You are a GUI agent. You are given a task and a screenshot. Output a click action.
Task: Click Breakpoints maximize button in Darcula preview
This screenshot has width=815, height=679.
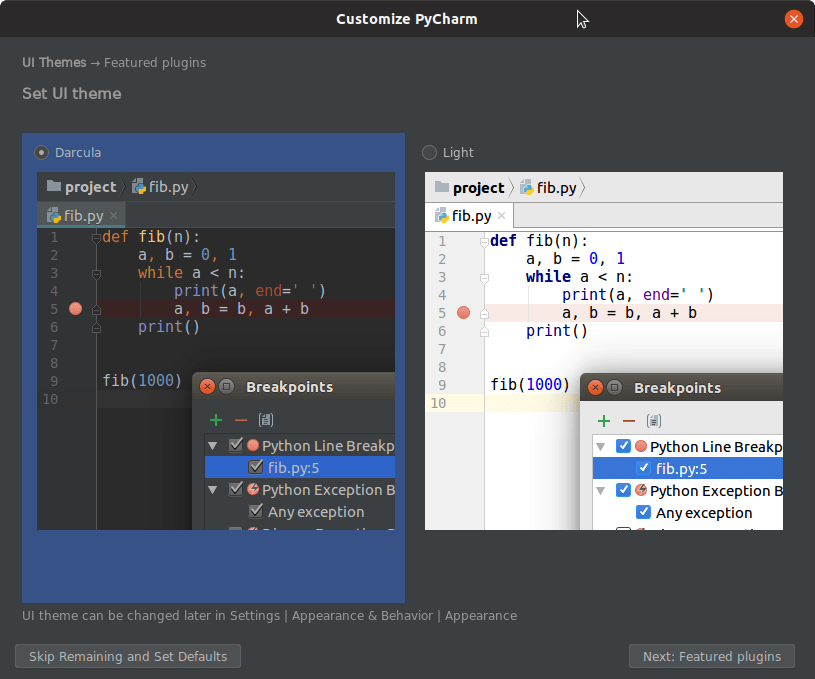tap(226, 386)
